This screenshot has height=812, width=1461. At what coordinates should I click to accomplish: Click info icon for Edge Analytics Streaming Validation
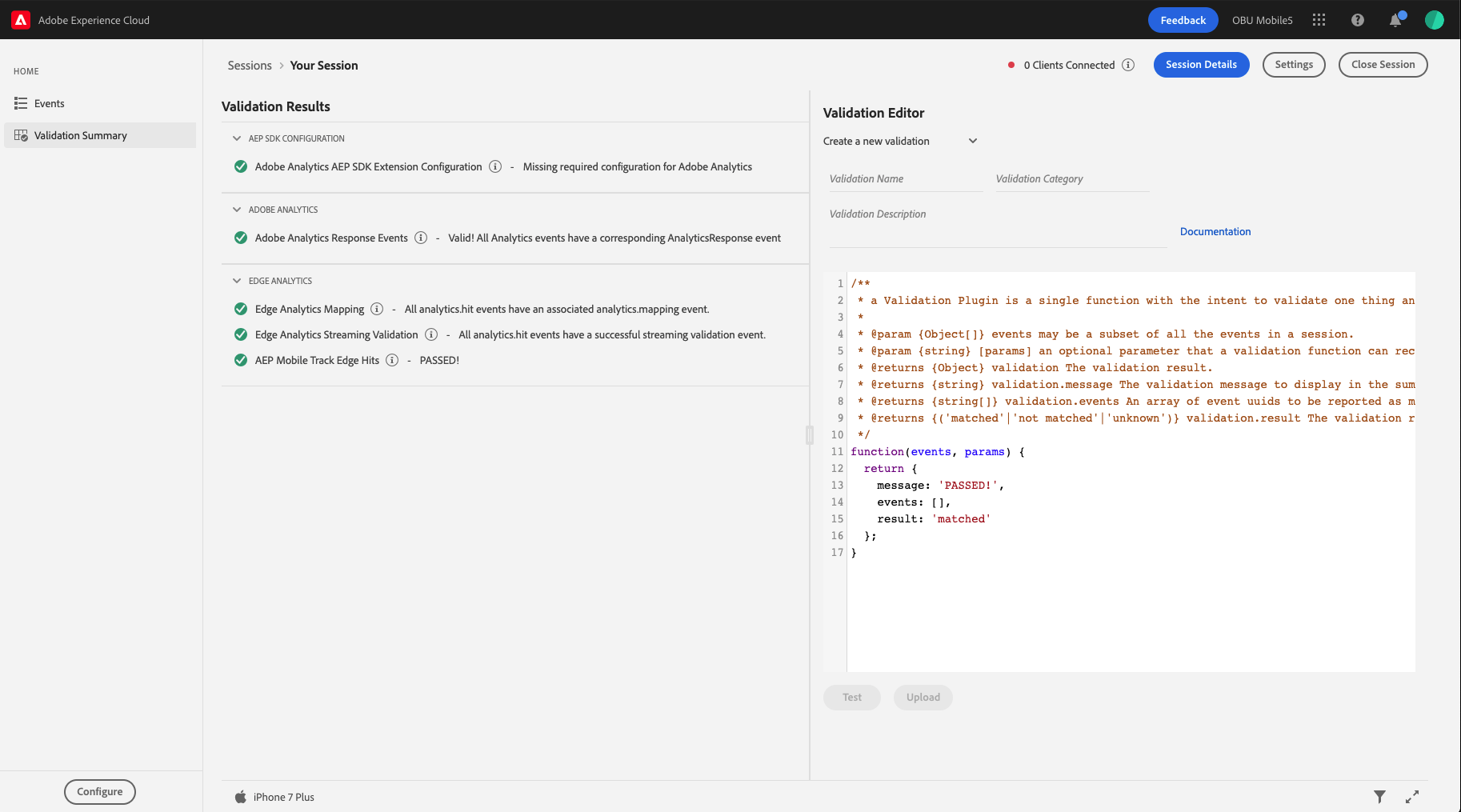pyautogui.click(x=431, y=334)
